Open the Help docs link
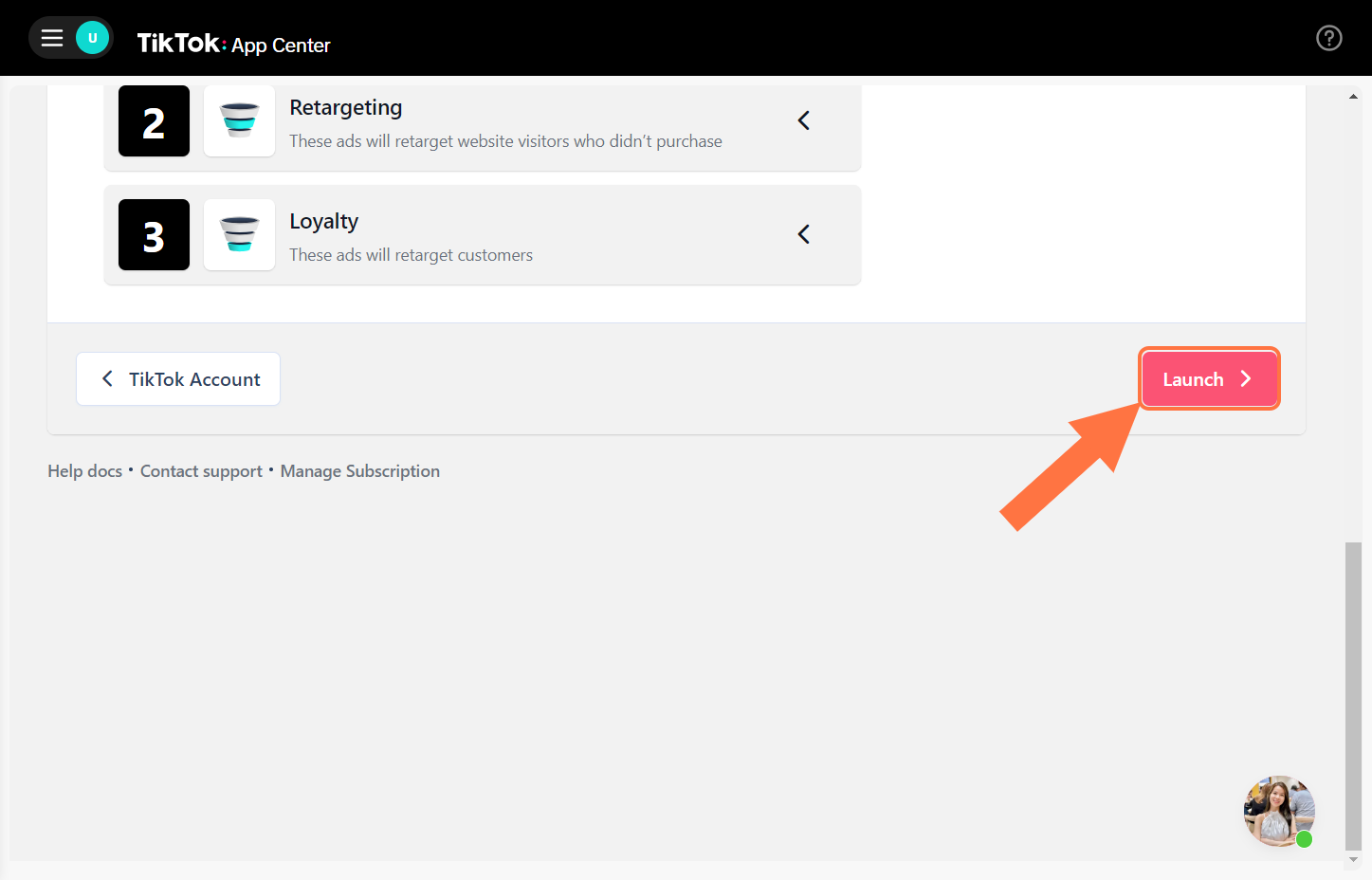This screenshot has width=1372, height=880. 84,470
